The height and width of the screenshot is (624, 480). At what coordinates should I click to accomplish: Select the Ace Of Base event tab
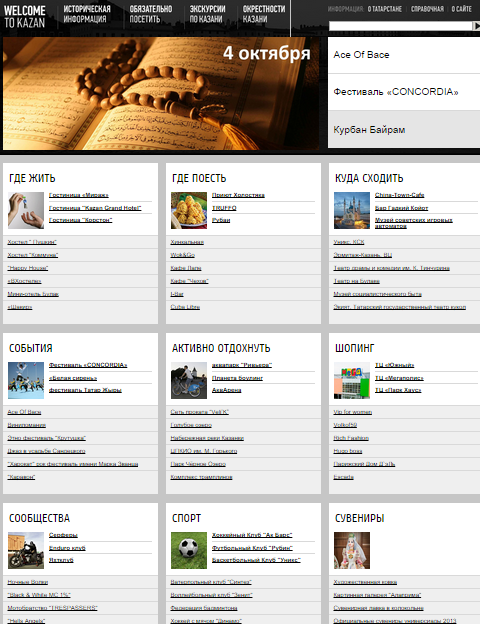point(404,55)
